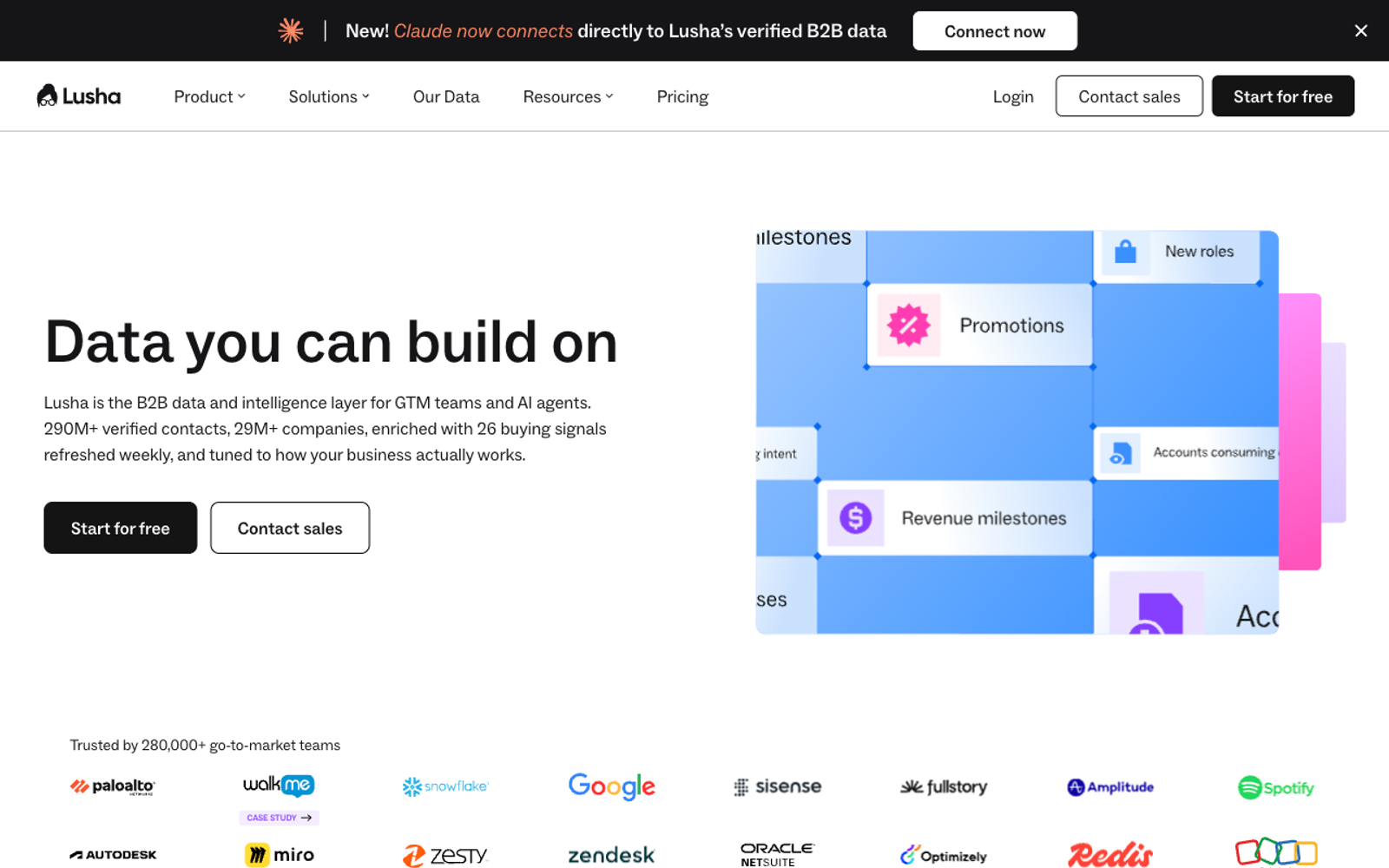Click the Sisense logo
Screen dimensions: 1389x868
778,786
